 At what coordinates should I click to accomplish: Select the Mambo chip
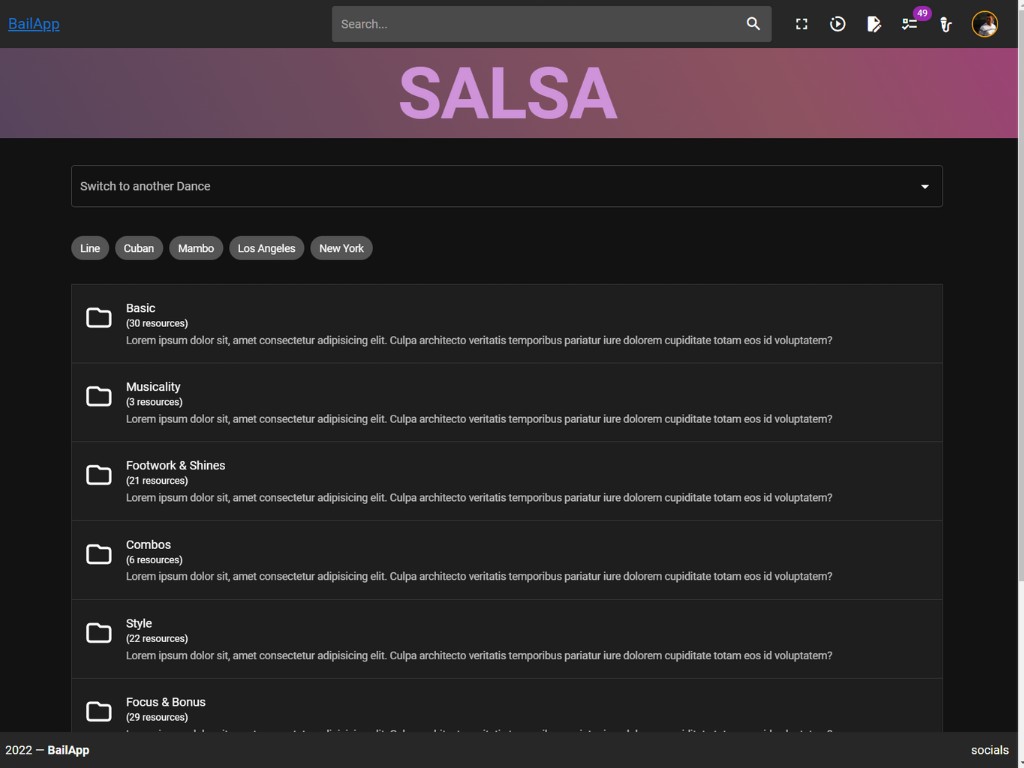pyautogui.click(x=196, y=248)
